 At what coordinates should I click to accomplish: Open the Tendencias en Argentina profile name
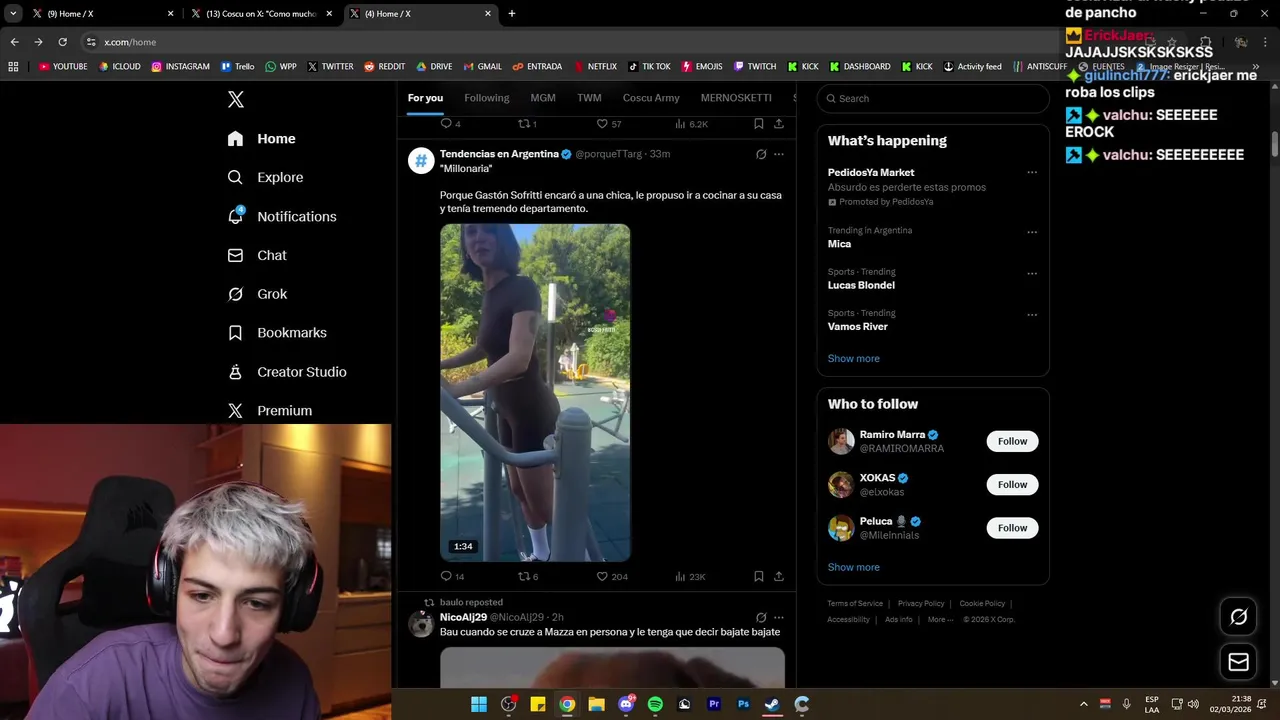[x=499, y=154]
